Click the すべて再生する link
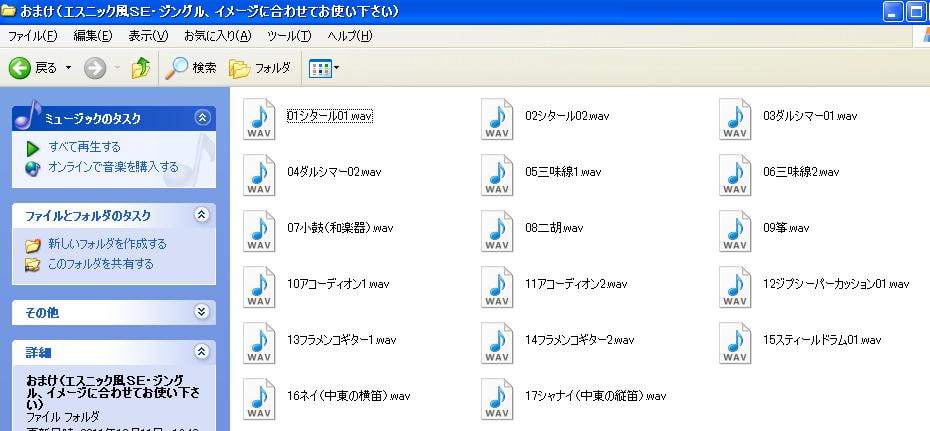The height and width of the screenshot is (431, 930). coord(84,146)
